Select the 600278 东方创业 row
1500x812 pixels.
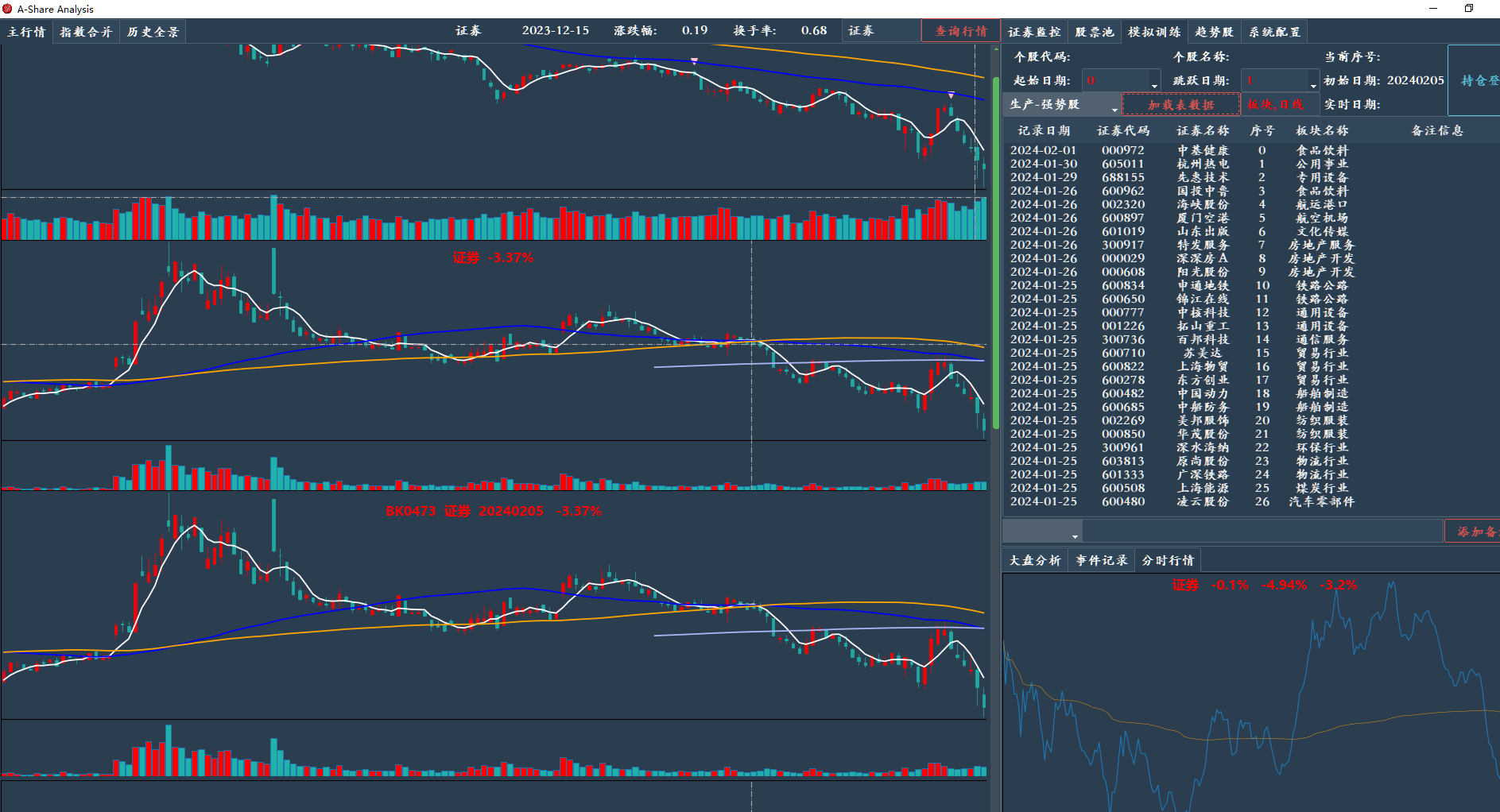tap(1250, 380)
